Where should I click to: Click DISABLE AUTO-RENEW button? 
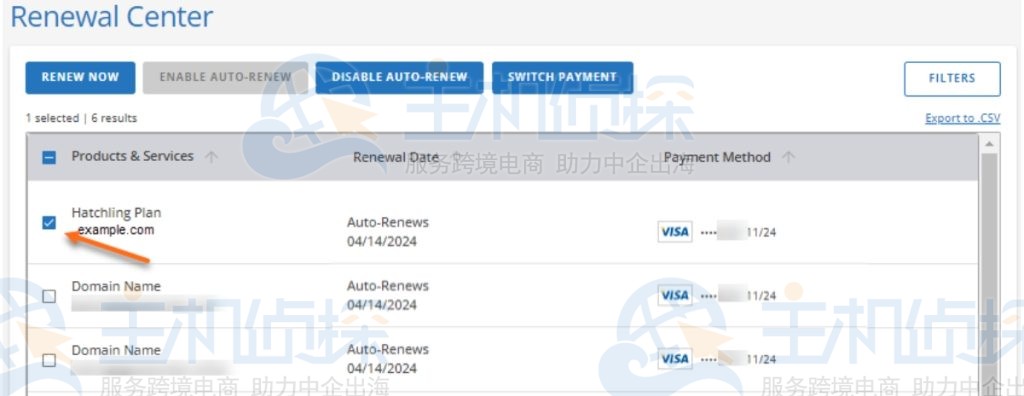[399, 78]
